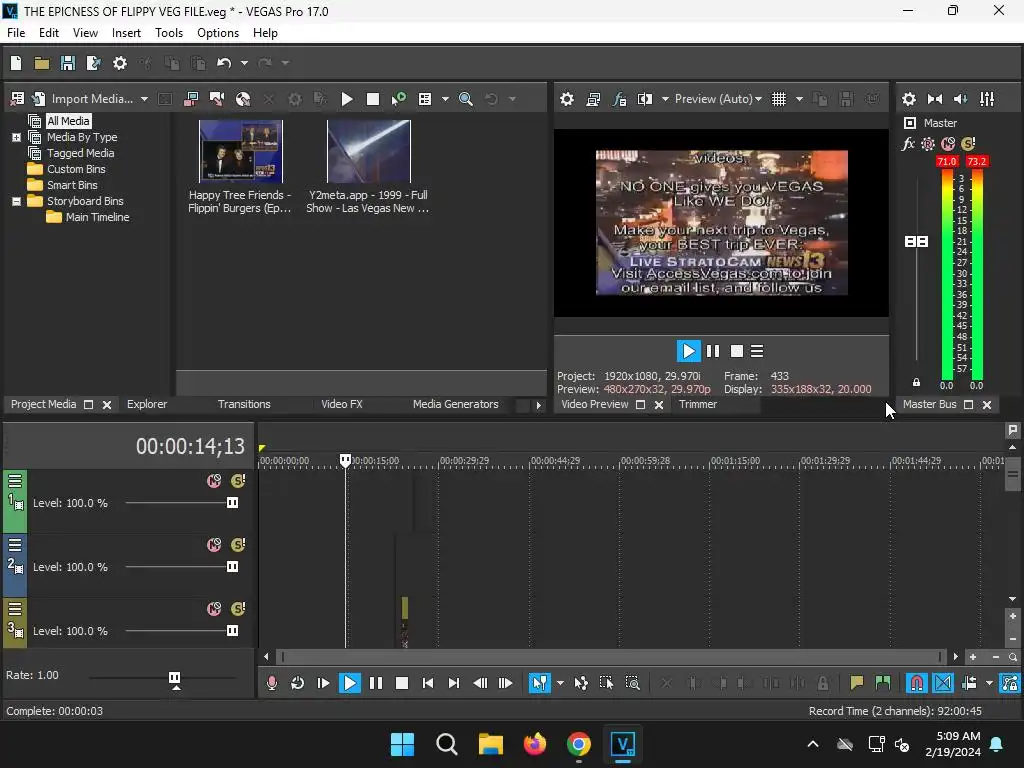Open track 2 hamburger menu

pyautogui.click(x=14, y=545)
